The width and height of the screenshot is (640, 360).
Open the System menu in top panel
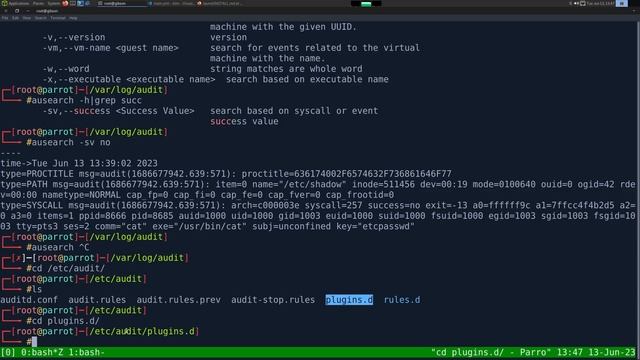(53, 3)
